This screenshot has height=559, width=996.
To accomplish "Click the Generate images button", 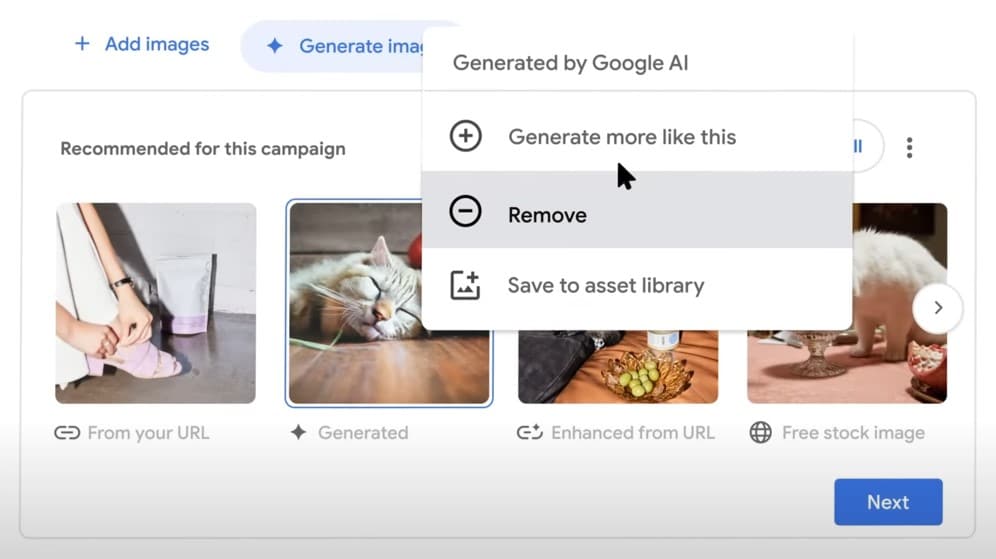I will tap(340, 46).
